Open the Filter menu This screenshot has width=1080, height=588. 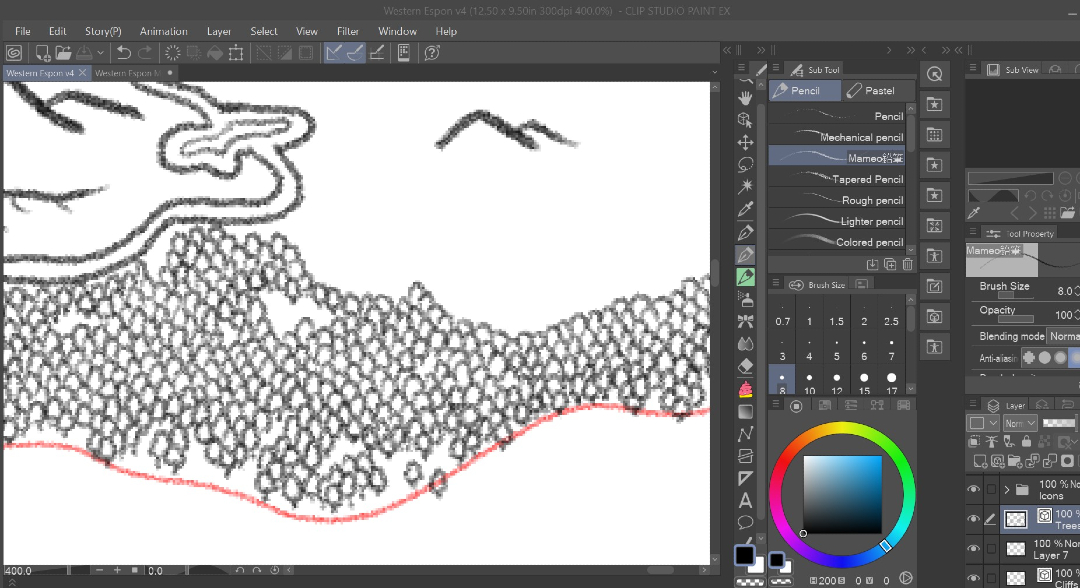point(347,31)
